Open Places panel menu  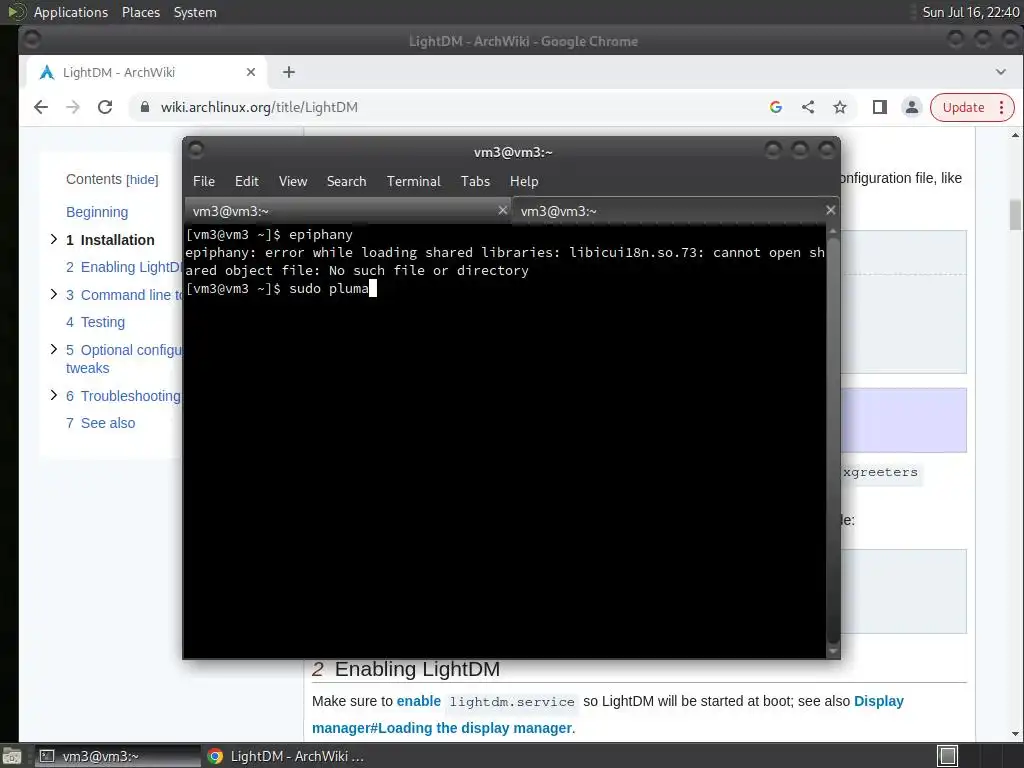140,12
